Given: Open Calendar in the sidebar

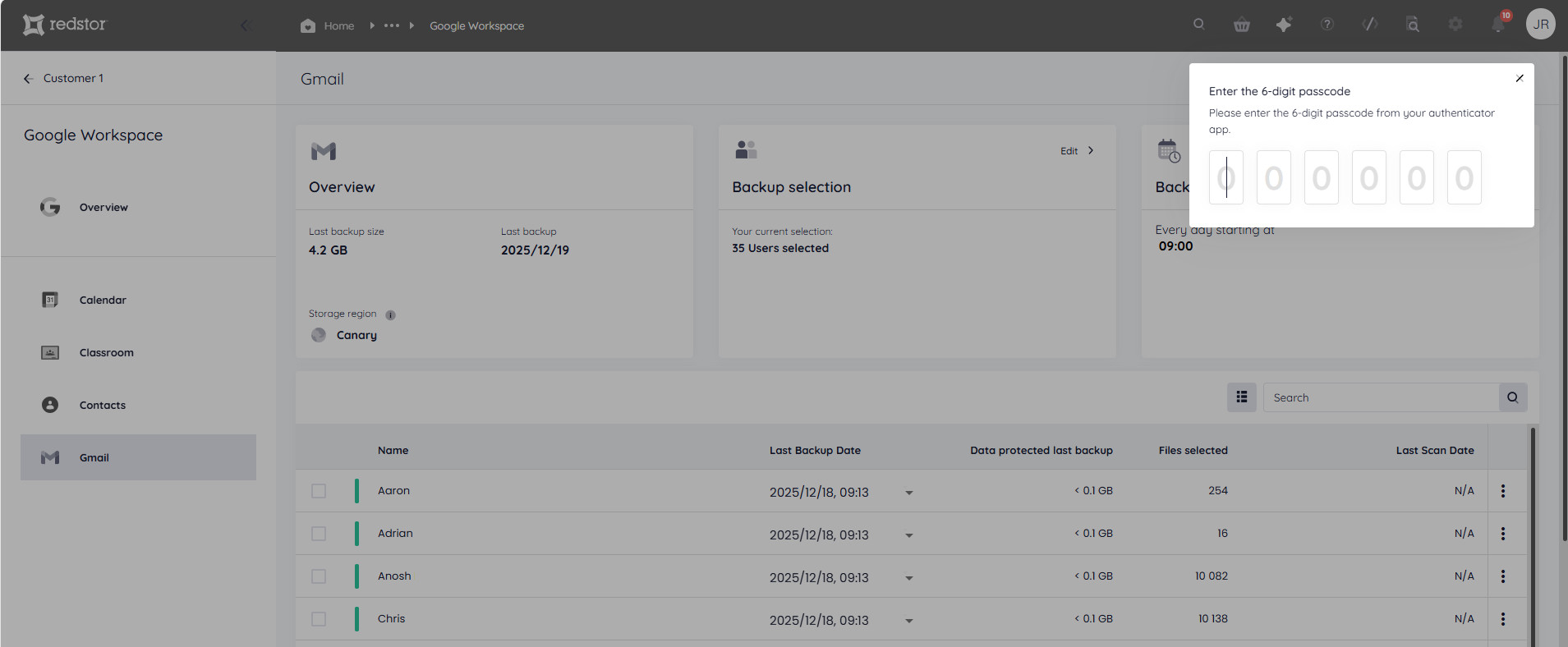Looking at the screenshot, I should pyautogui.click(x=138, y=300).
